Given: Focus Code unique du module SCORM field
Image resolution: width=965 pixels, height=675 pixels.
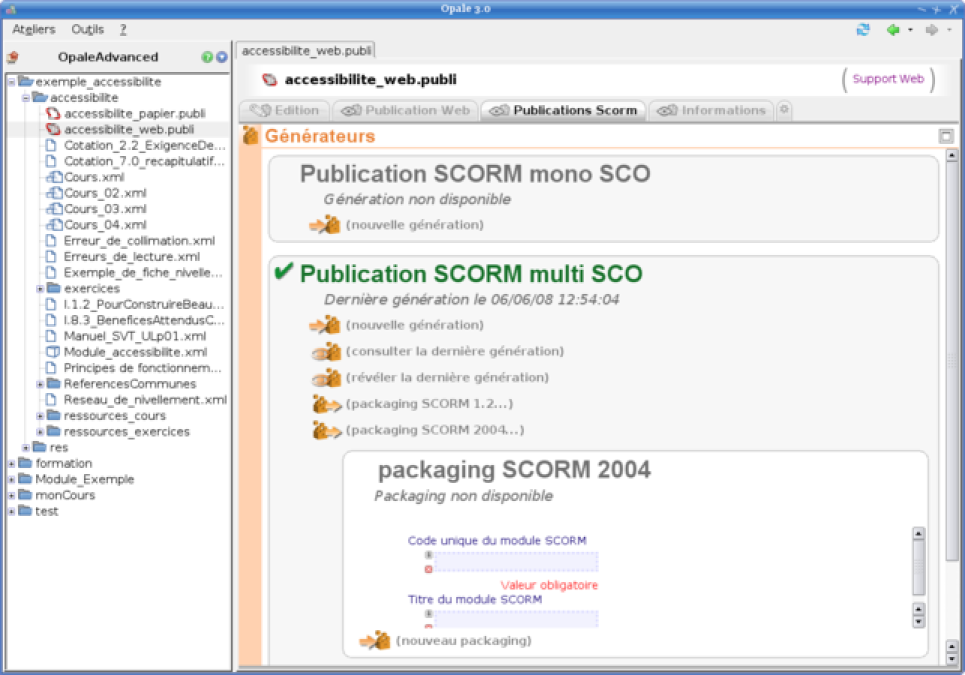Looking at the screenshot, I should pos(516,562).
